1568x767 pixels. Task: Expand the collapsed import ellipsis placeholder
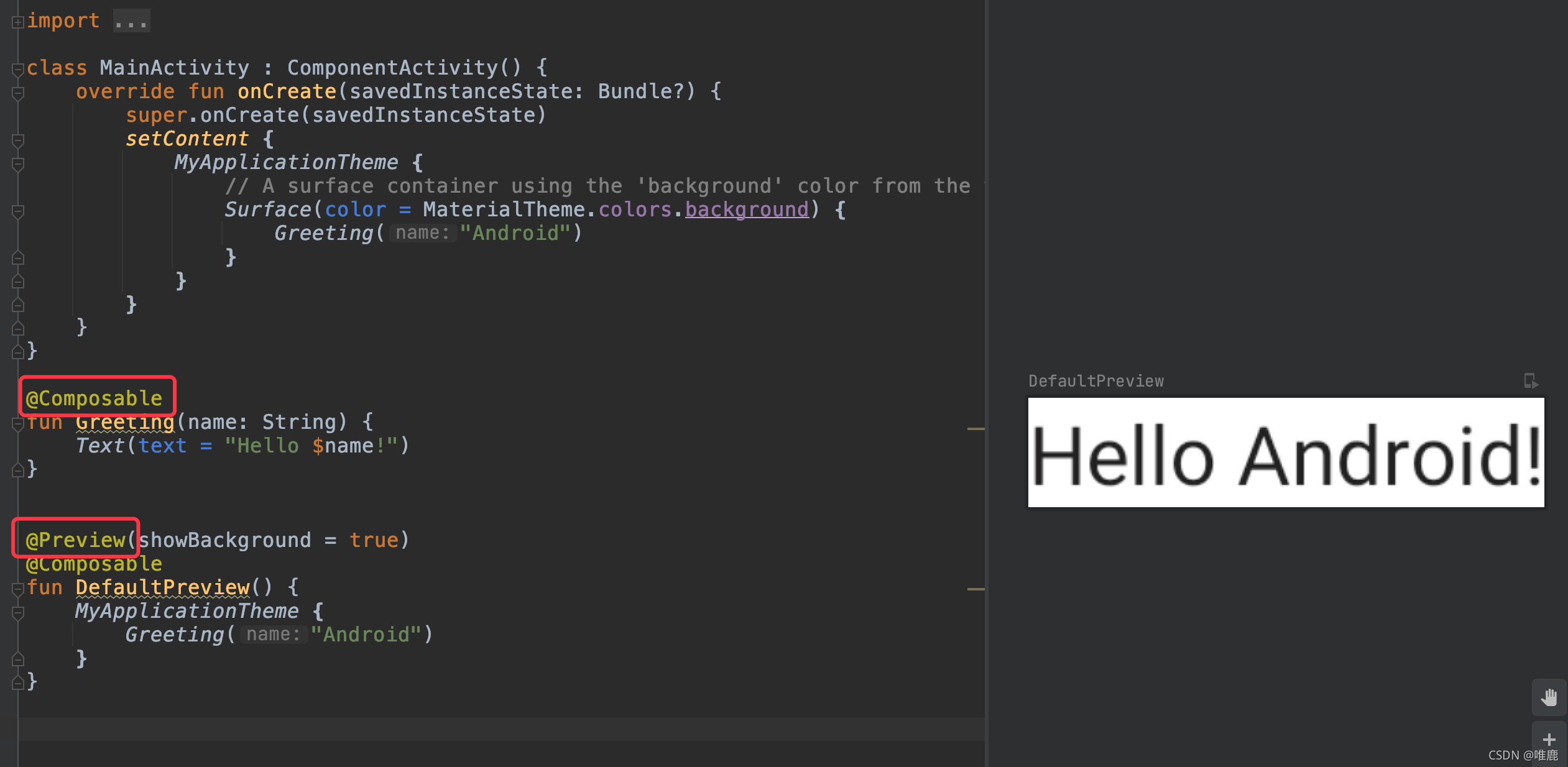pos(131,21)
